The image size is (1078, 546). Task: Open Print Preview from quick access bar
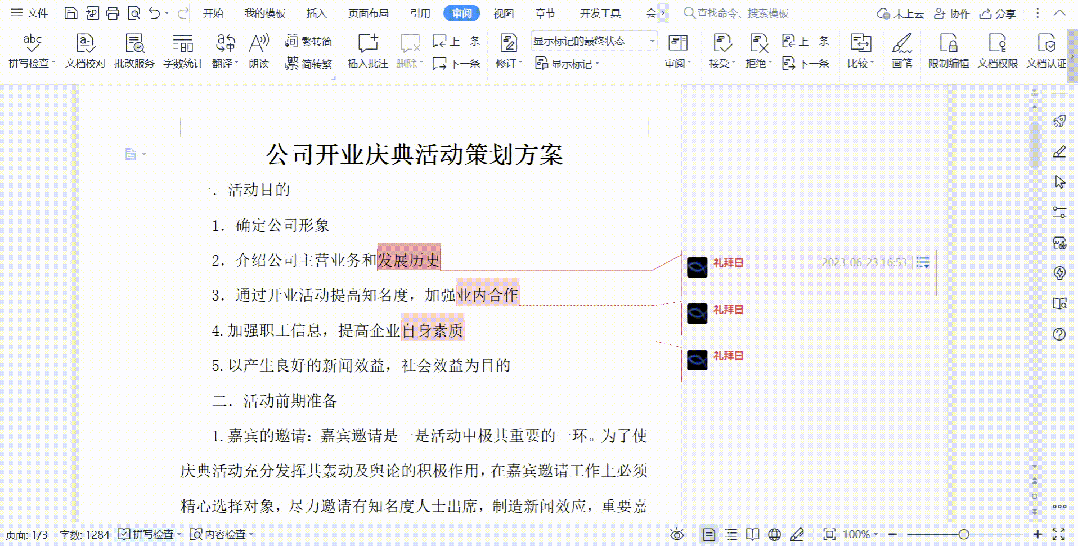coord(134,13)
